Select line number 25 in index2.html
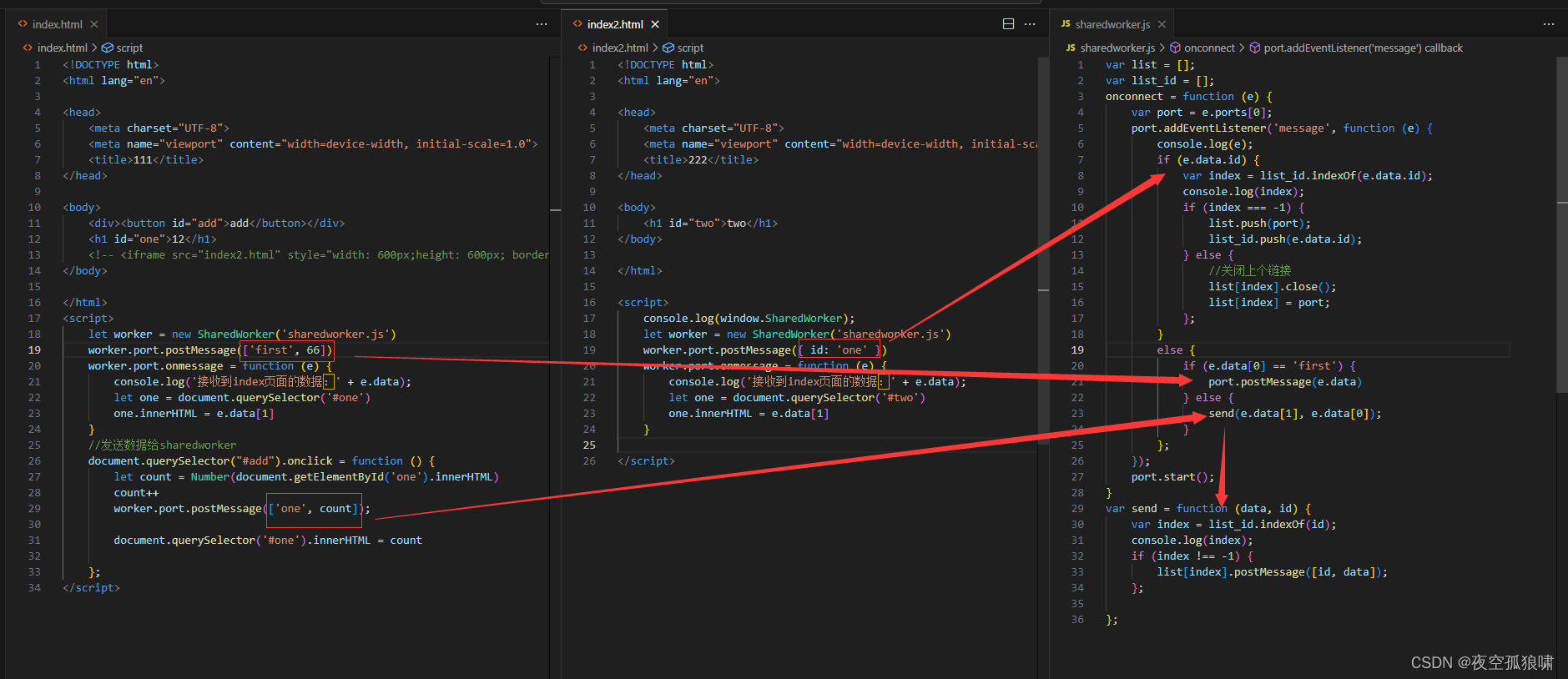The width and height of the screenshot is (1568, 679). (589, 445)
